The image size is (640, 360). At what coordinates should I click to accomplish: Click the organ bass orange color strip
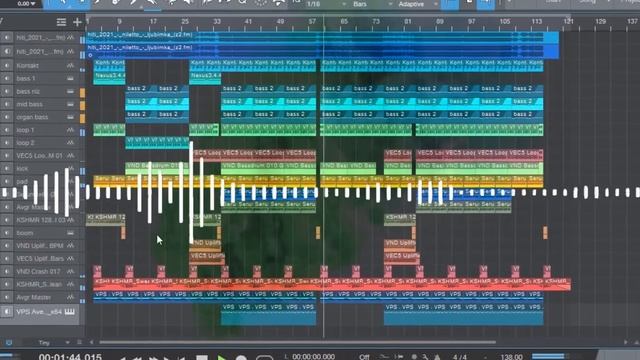tap(82, 118)
